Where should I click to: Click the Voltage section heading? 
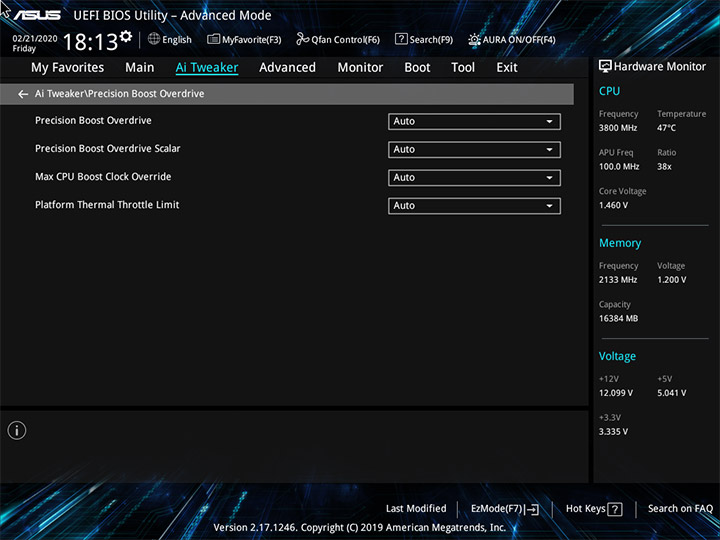point(617,356)
